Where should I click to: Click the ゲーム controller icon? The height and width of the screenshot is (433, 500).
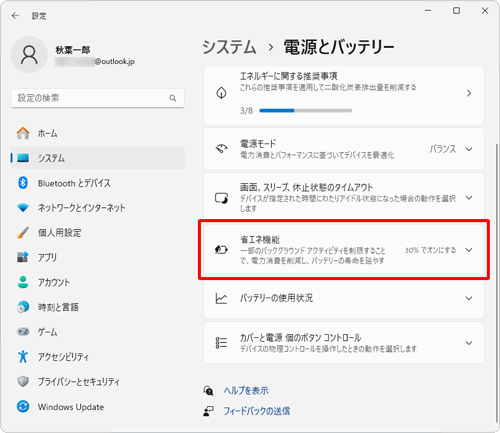coord(23,332)
